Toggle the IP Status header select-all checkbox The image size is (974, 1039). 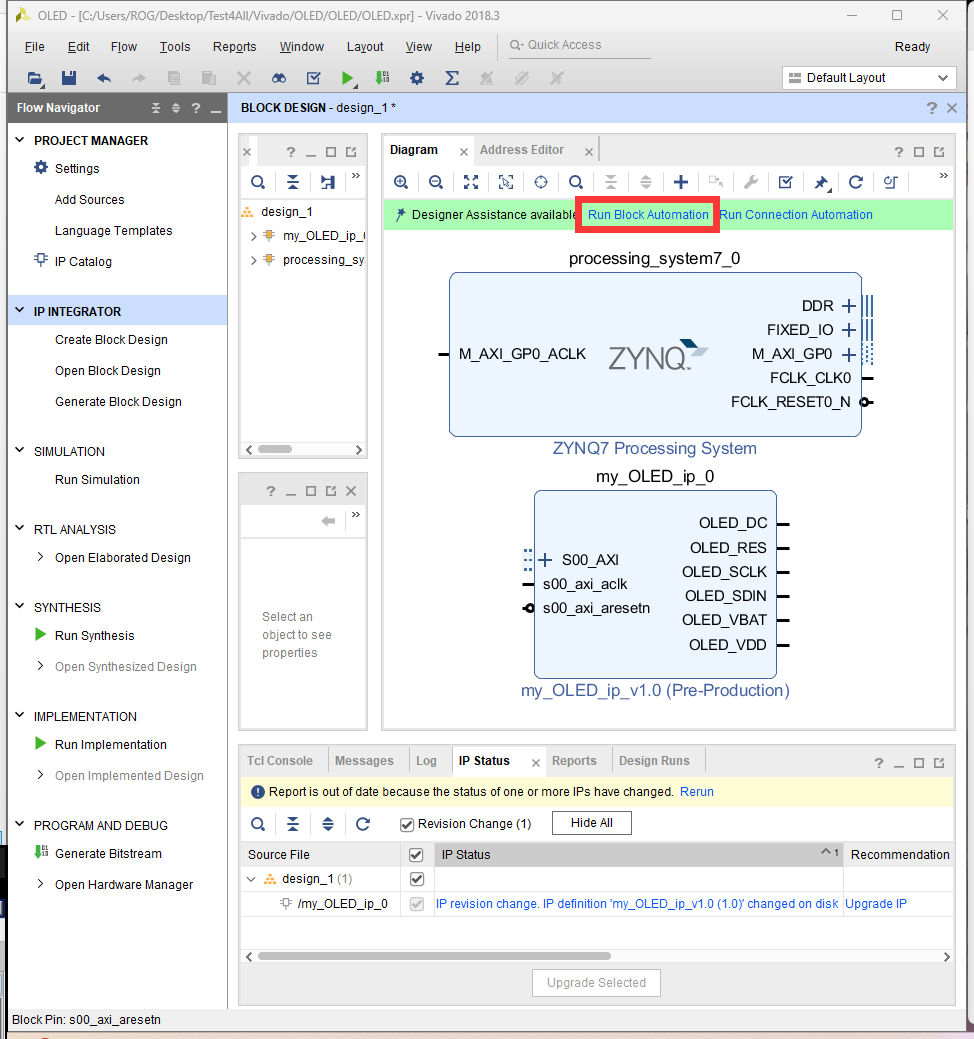[x=416, y=855]
